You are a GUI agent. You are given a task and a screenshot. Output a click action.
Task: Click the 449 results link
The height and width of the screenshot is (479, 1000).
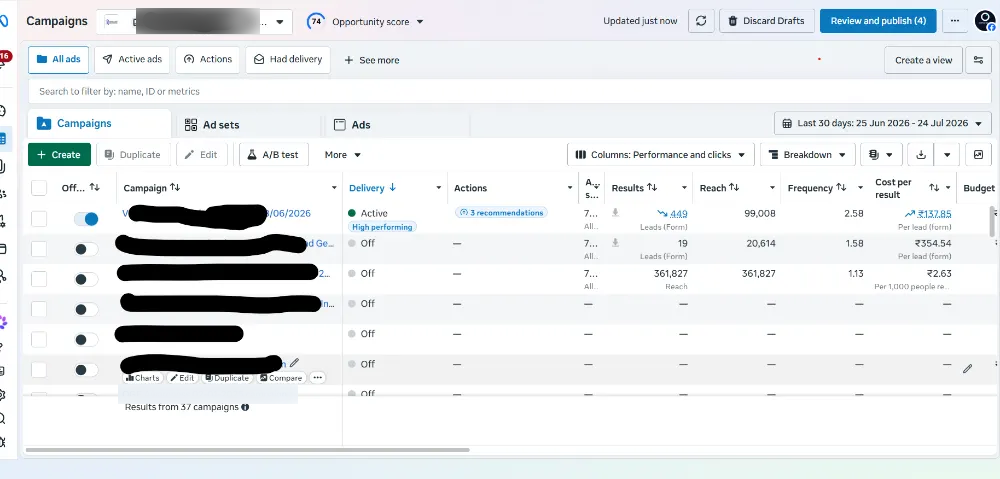(678, 214)
